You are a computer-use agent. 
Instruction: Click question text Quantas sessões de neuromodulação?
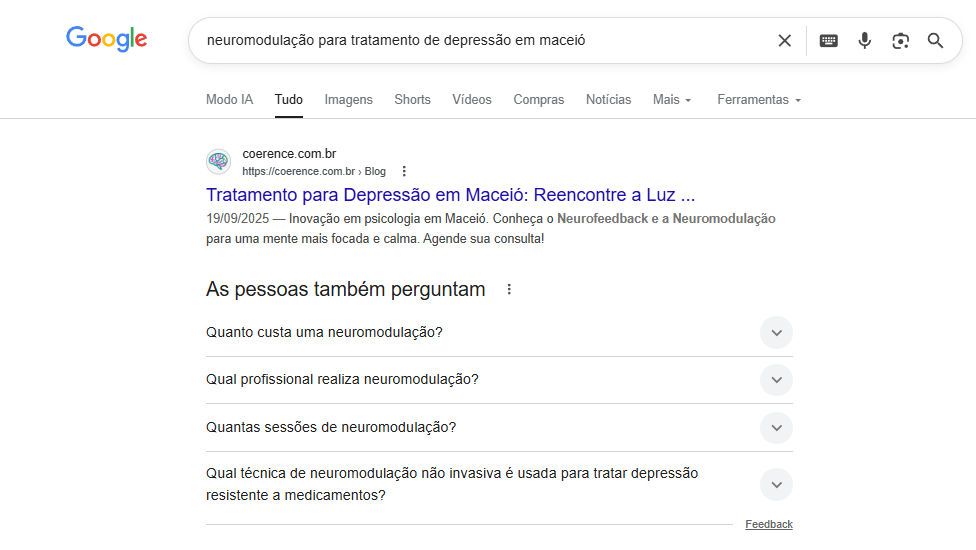coord(331,427)
